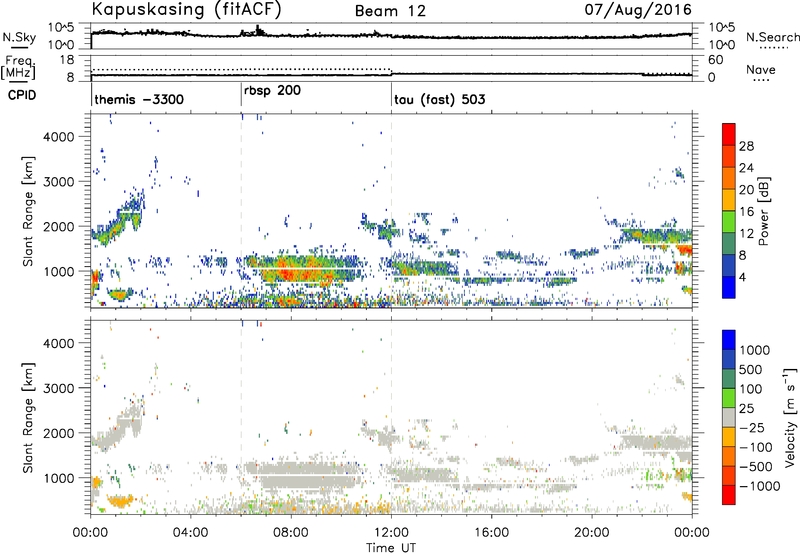The height and width of the screenshot is (554, 800).
Task: Click the '2000' tick of the power panel
Action: pyautogui.click(x=59, y=226)
